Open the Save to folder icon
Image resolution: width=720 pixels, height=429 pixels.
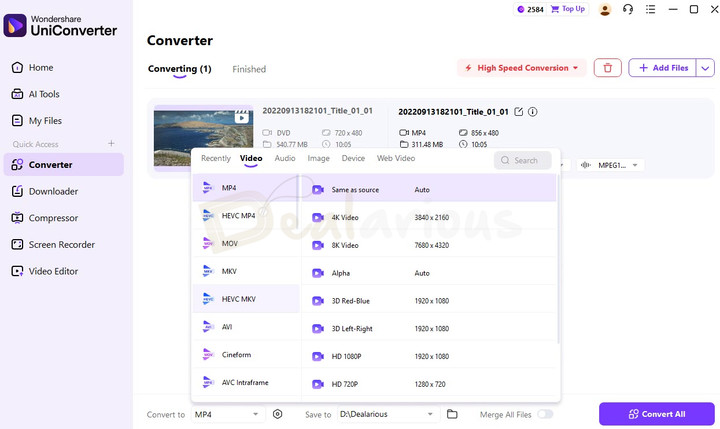(452, 414)
